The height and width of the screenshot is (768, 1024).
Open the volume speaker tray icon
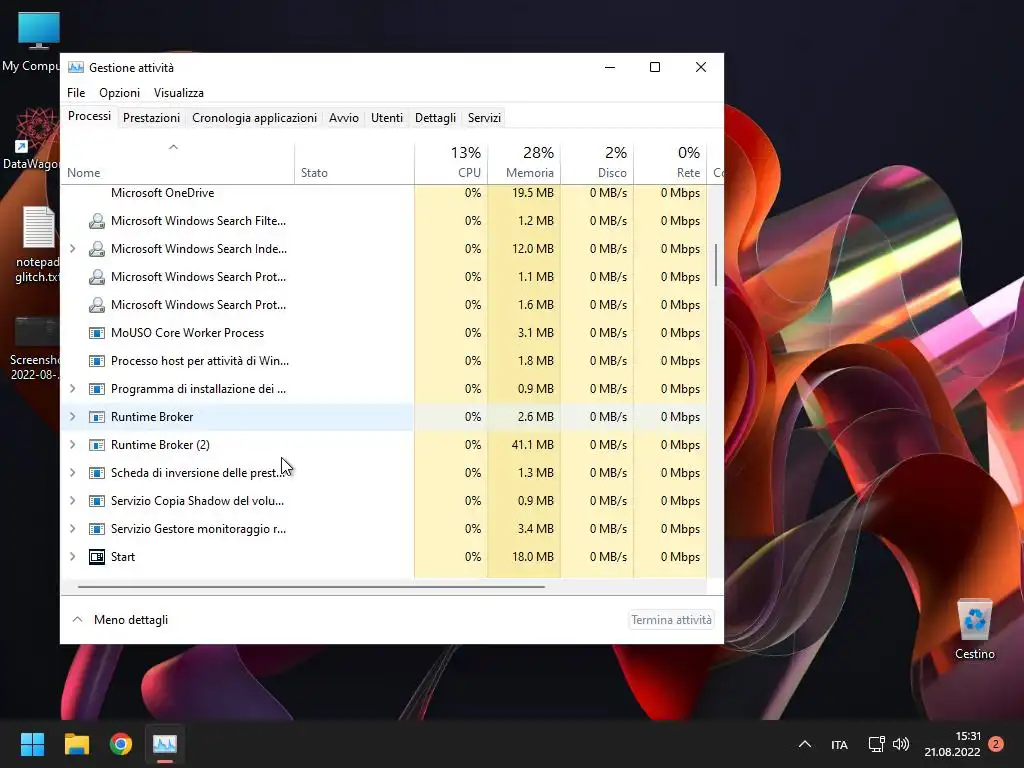pyautogui.click(x=901, y=744)
